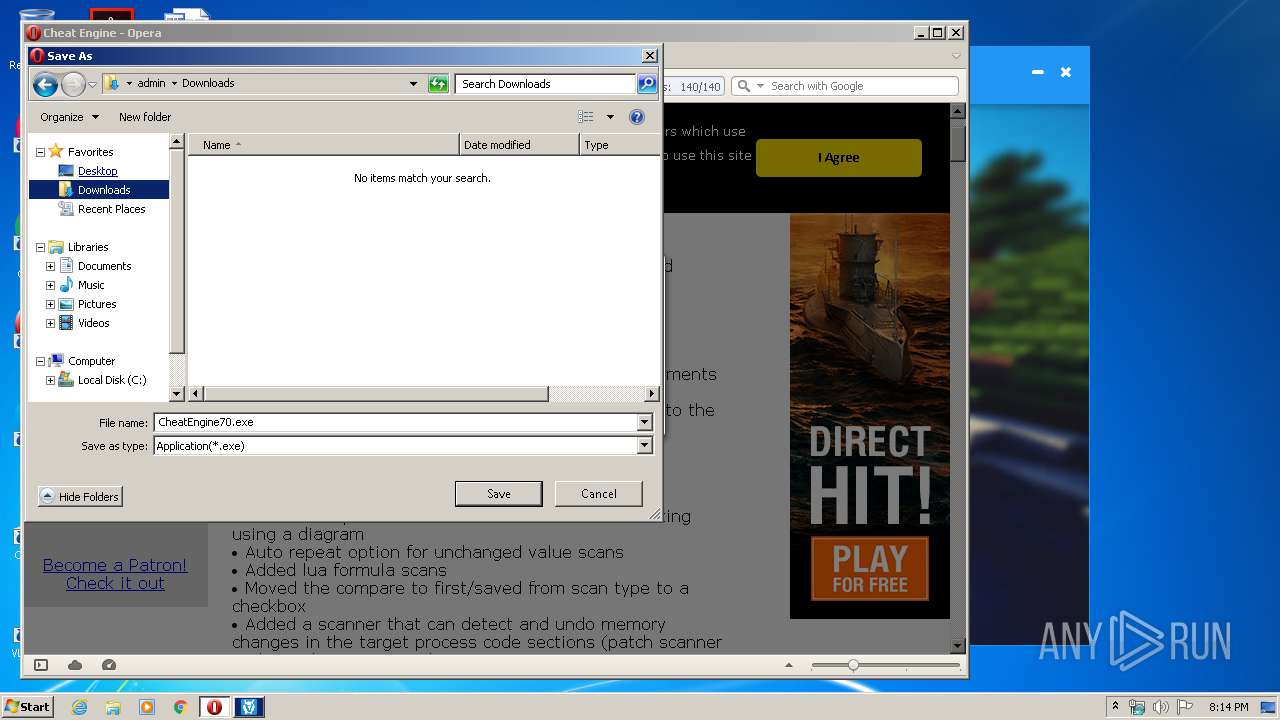Image resolution: width=1280 pixels, height=720 pixels.
Task: Collapse the Libraries group
Action: point(40,247)
